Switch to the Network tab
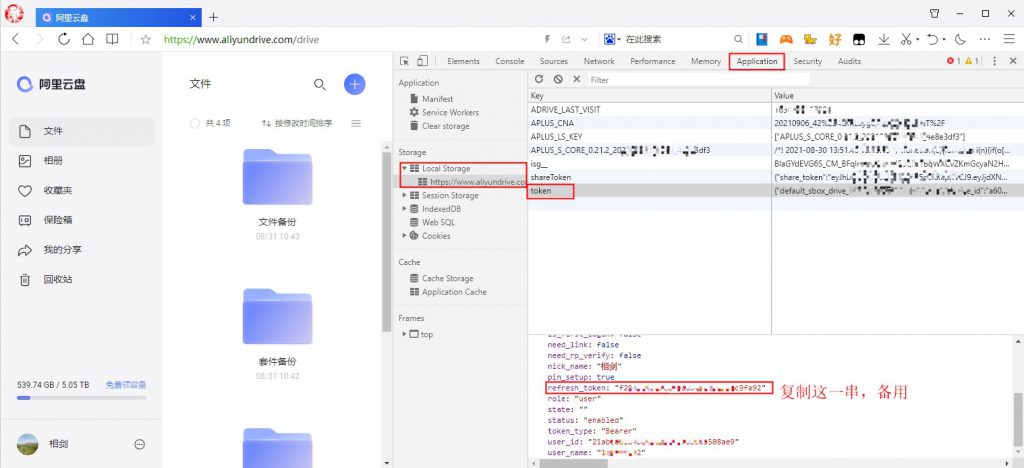 point(599,61)
